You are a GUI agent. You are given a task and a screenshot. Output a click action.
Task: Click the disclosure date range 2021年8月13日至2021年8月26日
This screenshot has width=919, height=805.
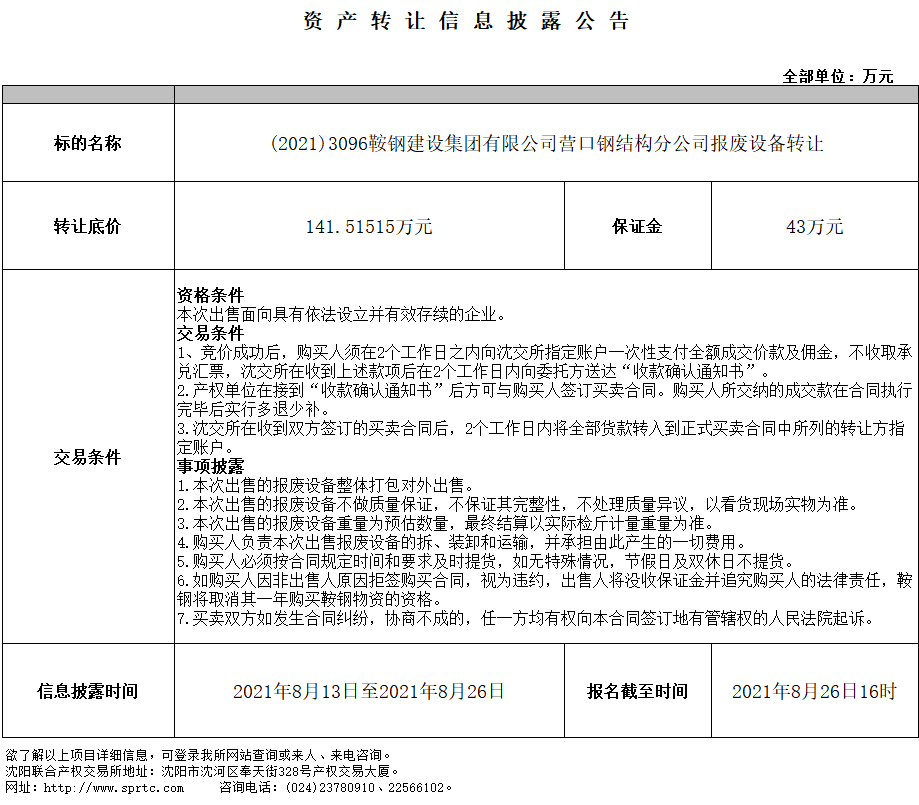coord(369,691)
